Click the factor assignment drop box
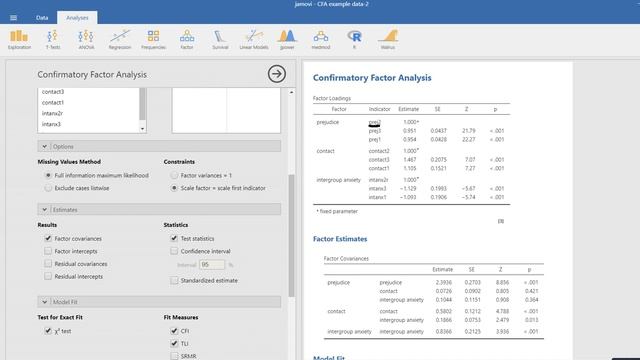 click(226, 110)
